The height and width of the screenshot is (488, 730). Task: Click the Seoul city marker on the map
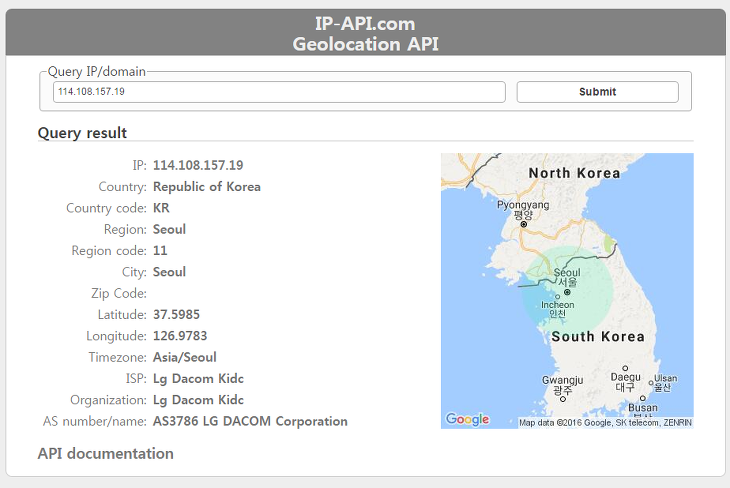(567, 292)
